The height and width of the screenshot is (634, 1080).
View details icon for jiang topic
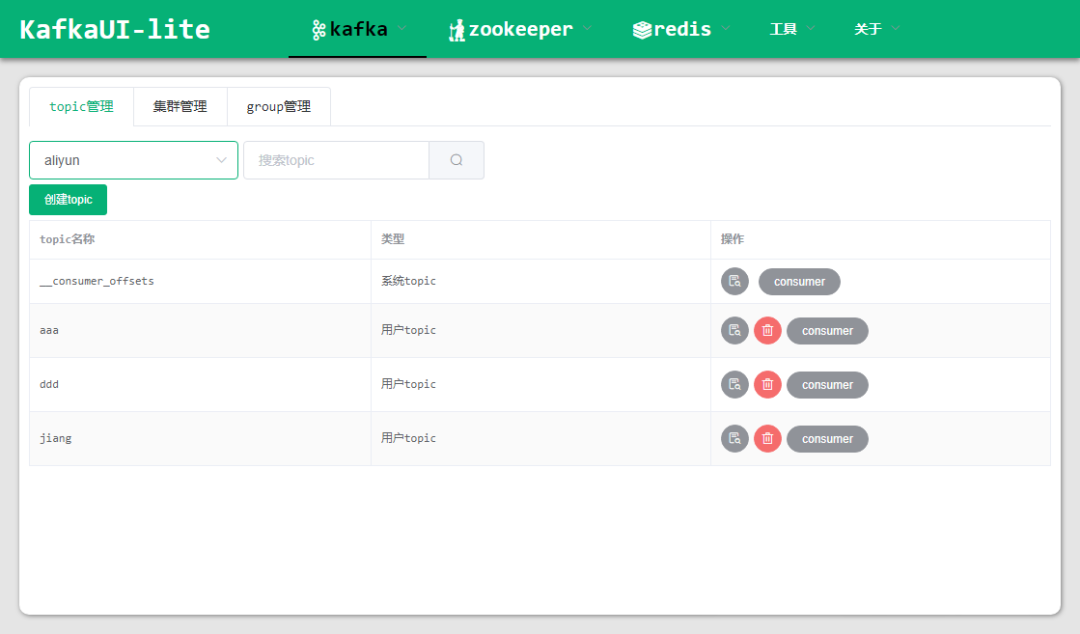point(735,438)
